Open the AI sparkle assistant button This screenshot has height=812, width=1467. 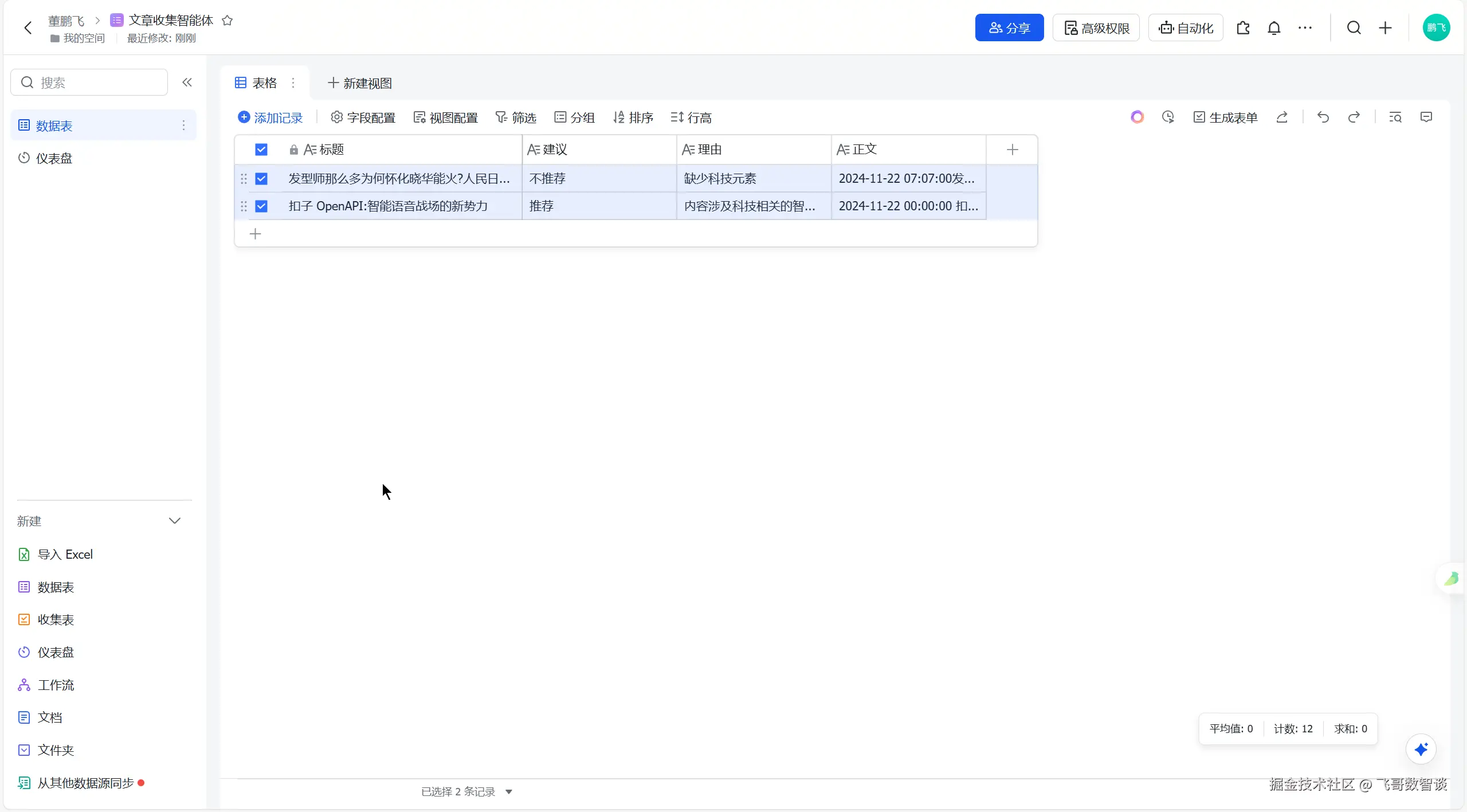(x=1421, y=749)
